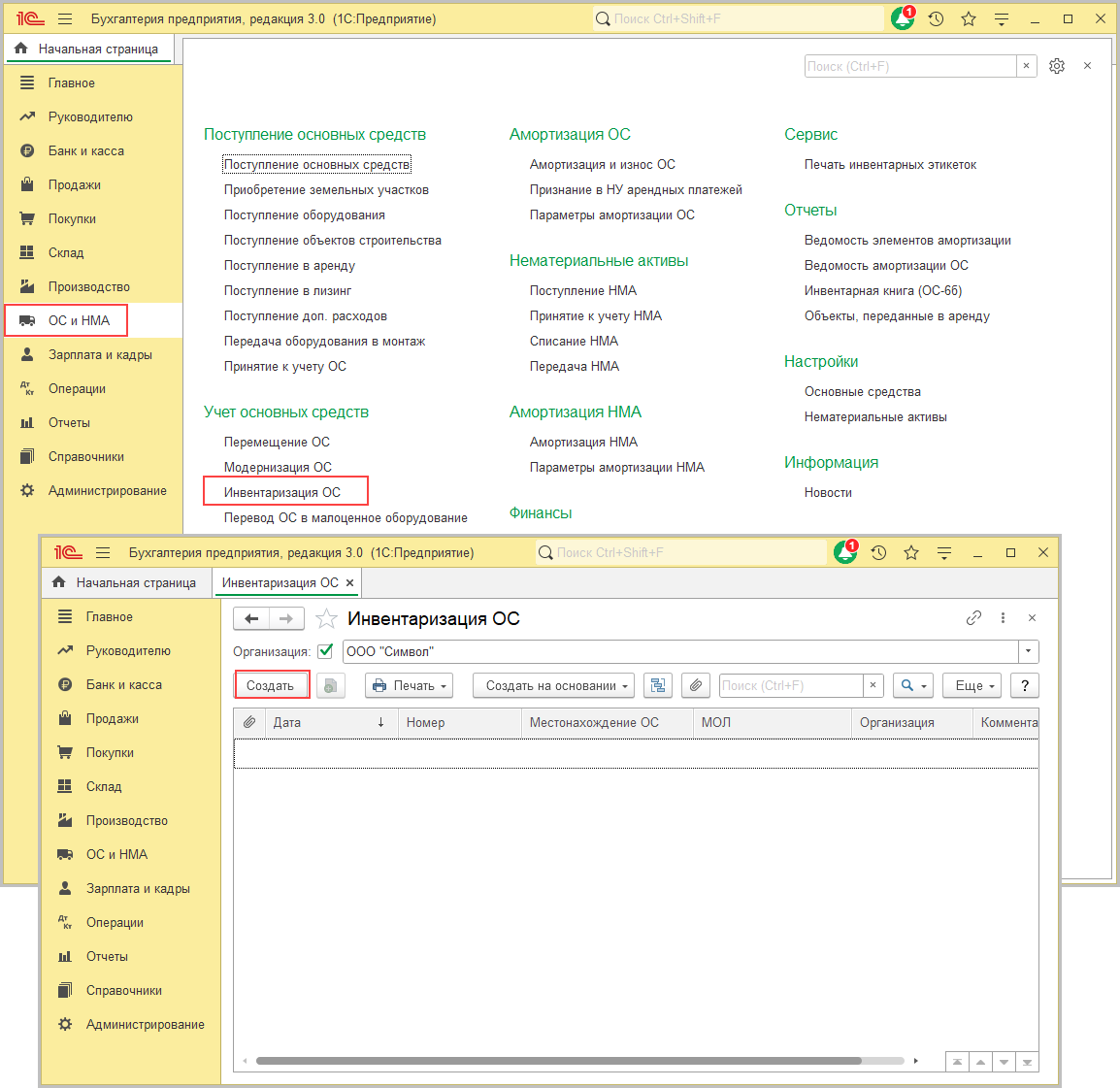Click the paperclip column header icon
This screenshot has width=1120, height=1088.
tap(249, 722)
